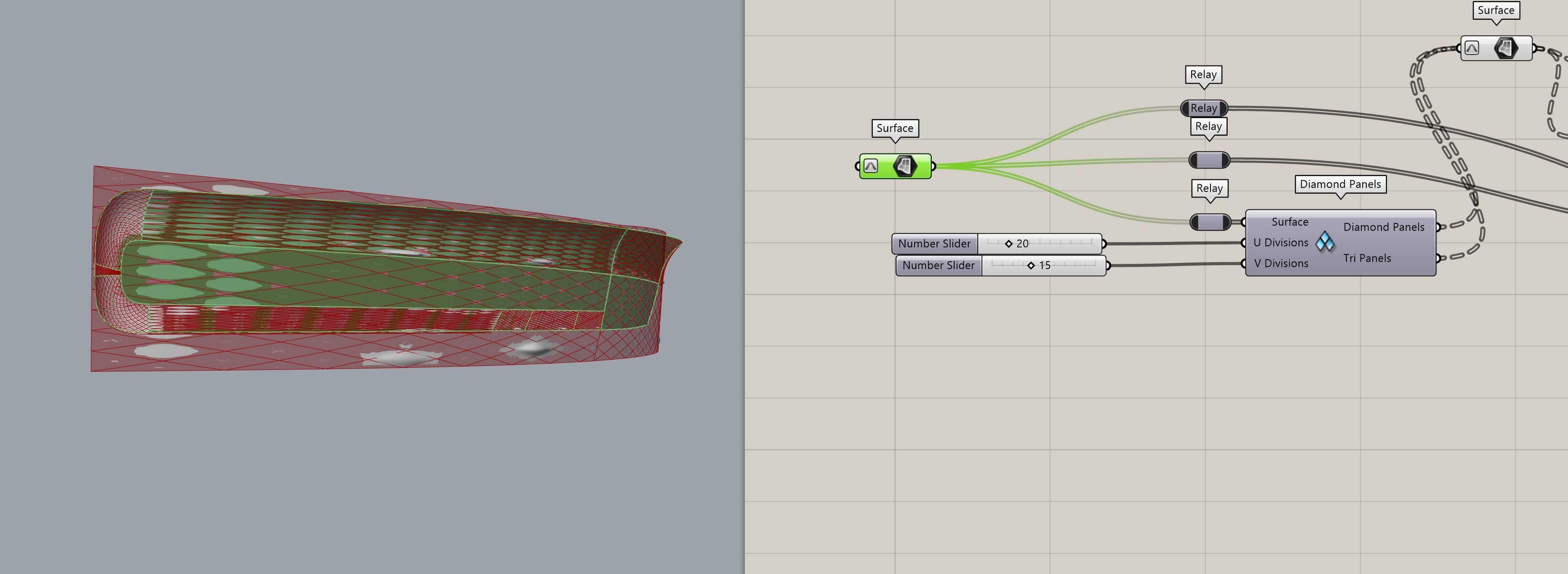
Task: Click the U Divisions input parameter
Action: [x=1281, y=242]
